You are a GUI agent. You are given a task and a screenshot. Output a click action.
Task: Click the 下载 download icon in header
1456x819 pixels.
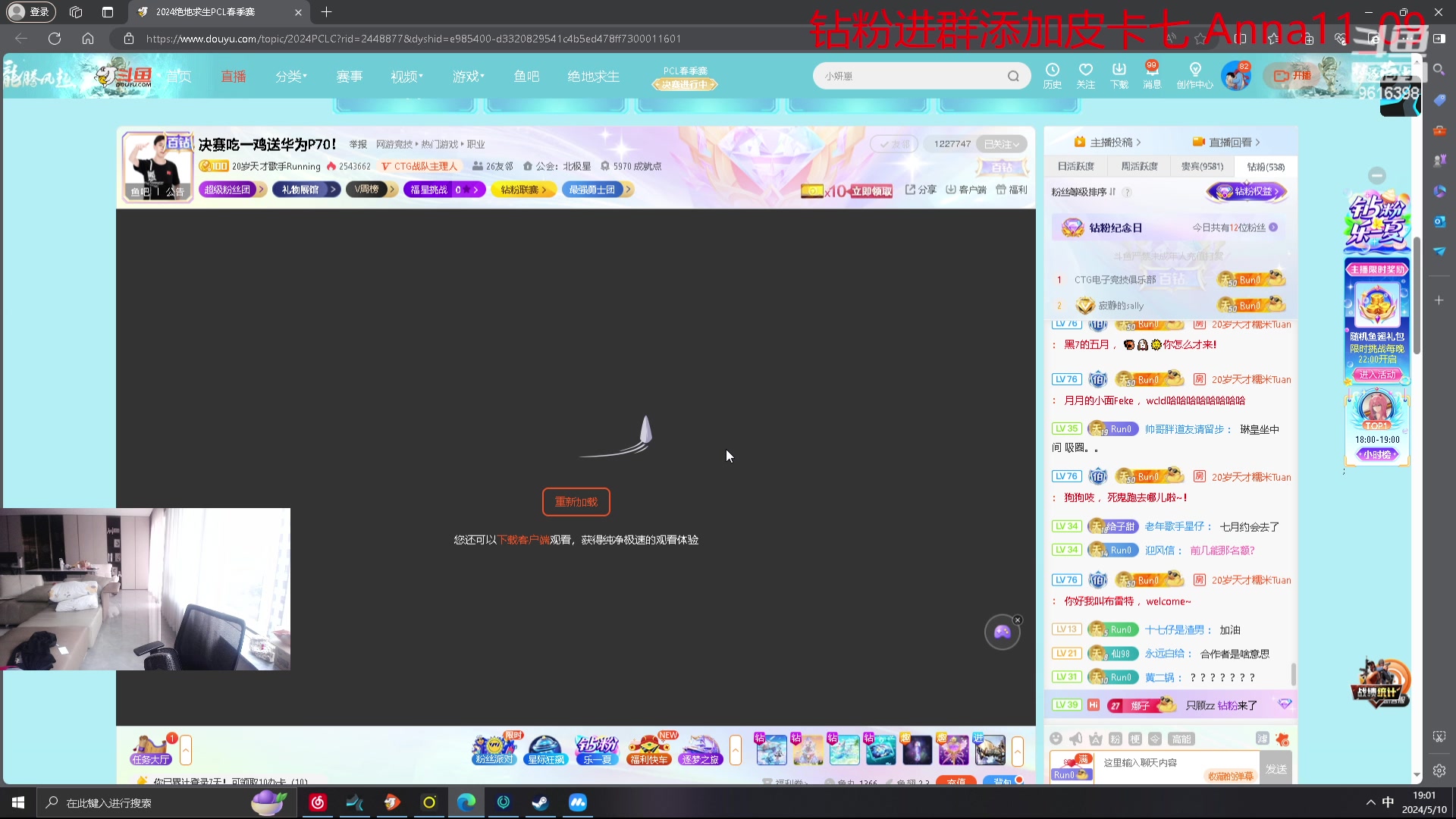1119,71
